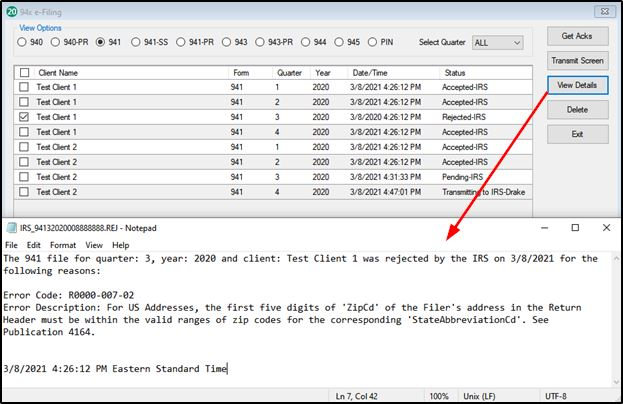This screenshot has height=404, width=623.
Task: Click the Notepad file icon in title bar
Action: coord(10,229)
